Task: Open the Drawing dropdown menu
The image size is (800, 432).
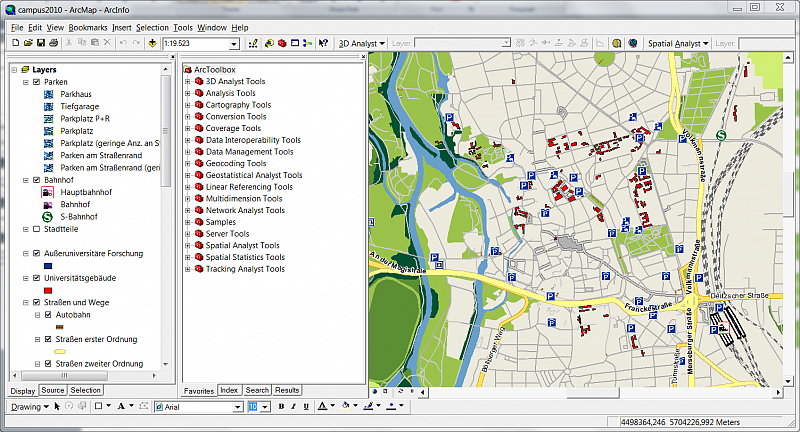Action: 30,406
